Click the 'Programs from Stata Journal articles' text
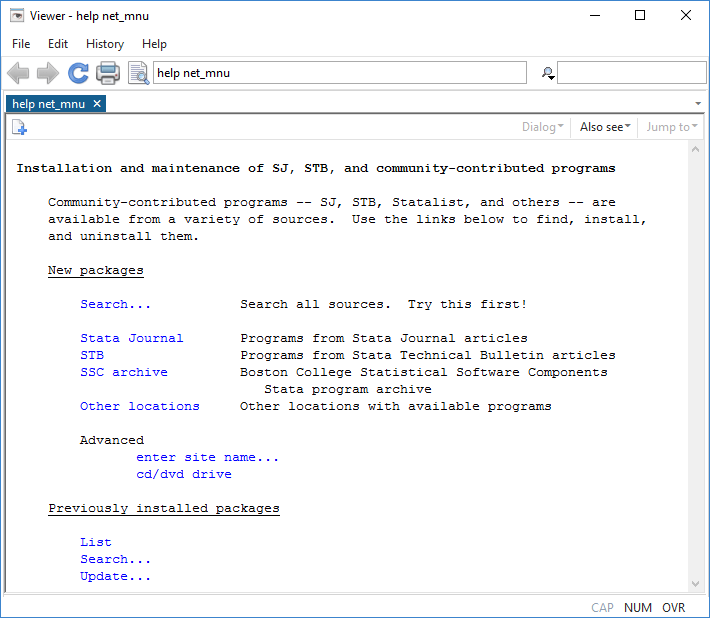The height and width of the screenshot is (618, 710). [x=384, y=338]
